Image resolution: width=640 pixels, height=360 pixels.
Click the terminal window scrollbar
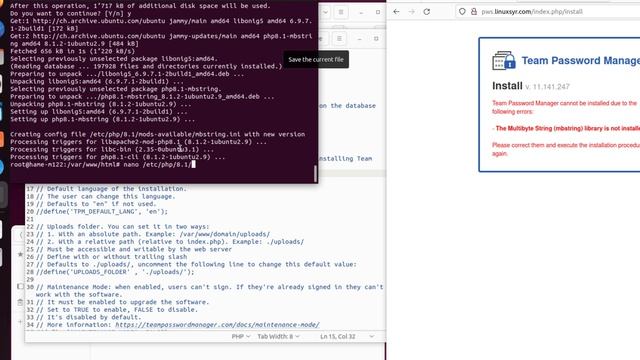pyautogui.click(x=315, y=173)
